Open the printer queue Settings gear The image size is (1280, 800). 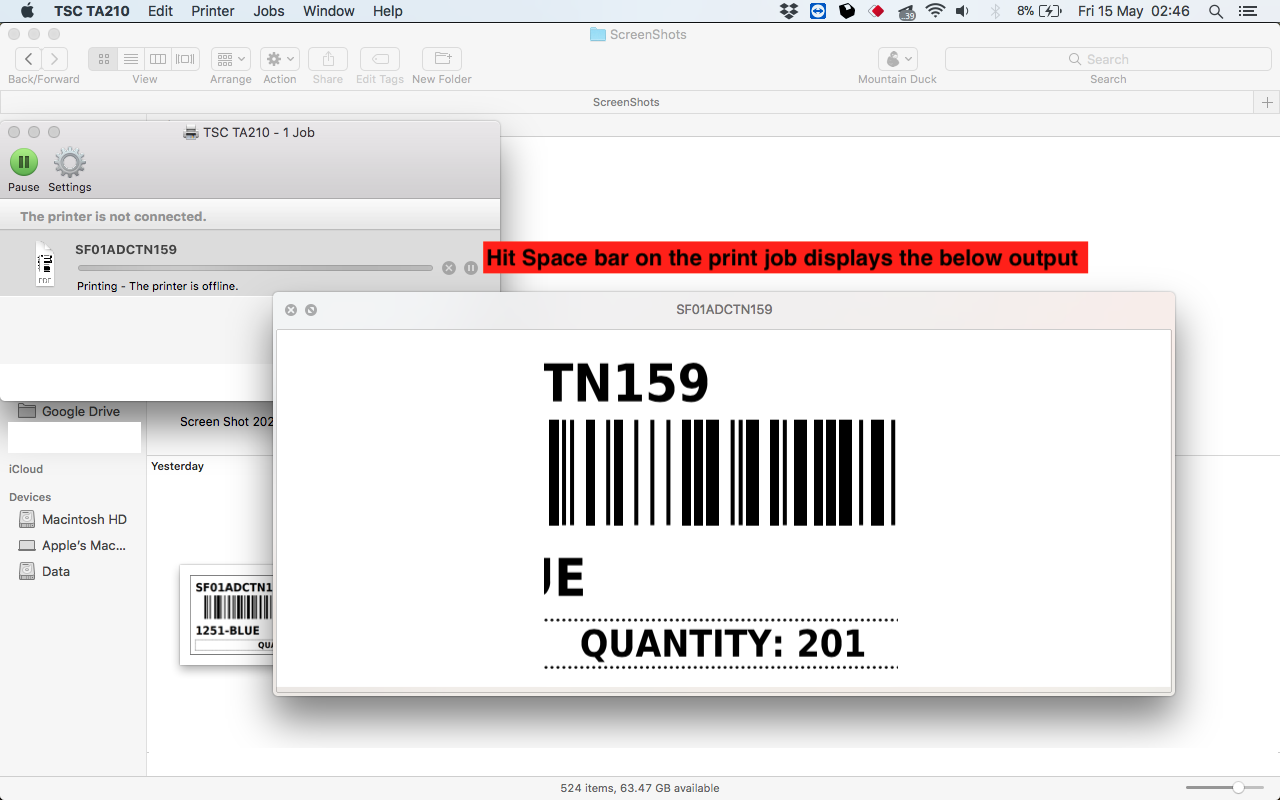tap(68, 162)
